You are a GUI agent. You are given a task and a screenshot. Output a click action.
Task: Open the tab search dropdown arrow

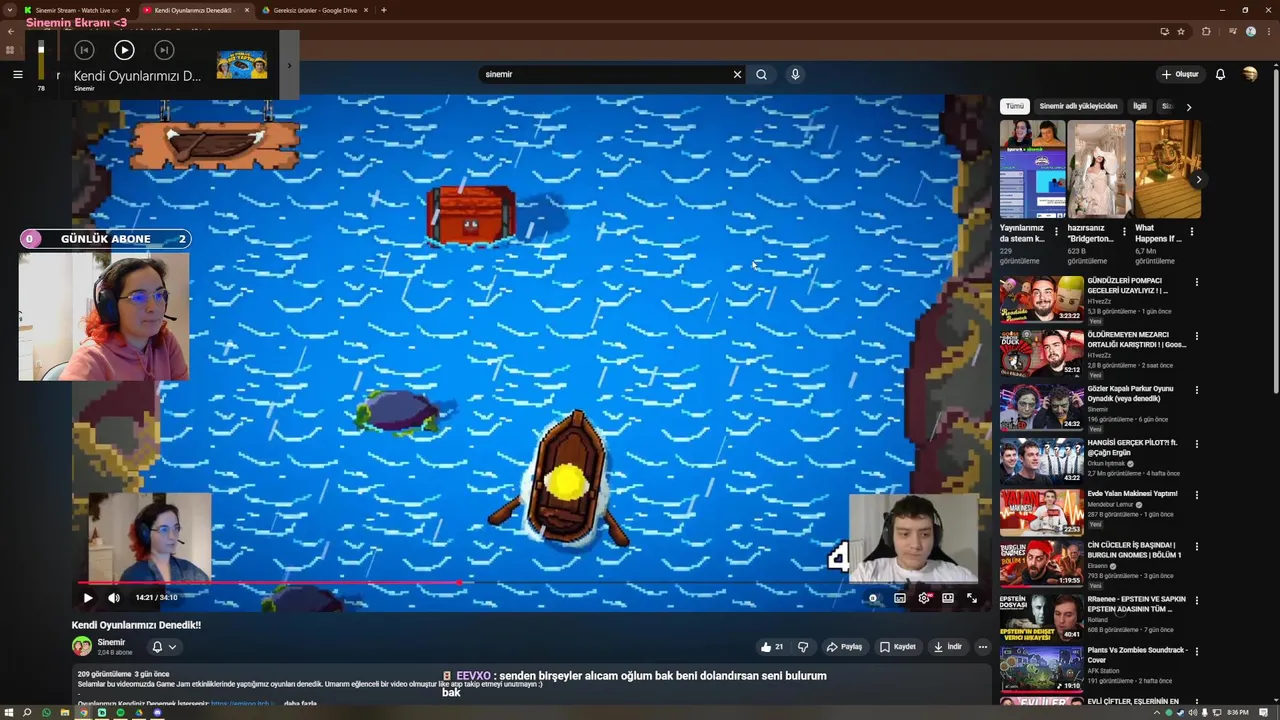10,10
